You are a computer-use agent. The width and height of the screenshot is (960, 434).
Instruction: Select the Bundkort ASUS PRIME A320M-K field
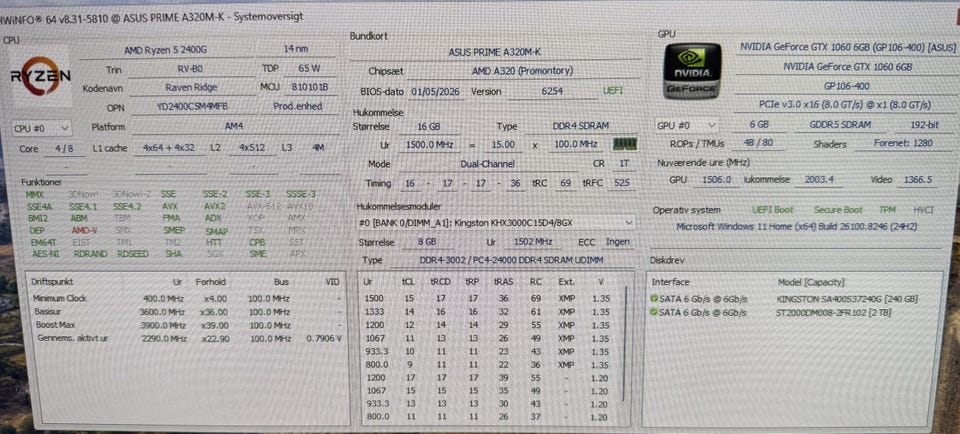(x=495, y=52)
